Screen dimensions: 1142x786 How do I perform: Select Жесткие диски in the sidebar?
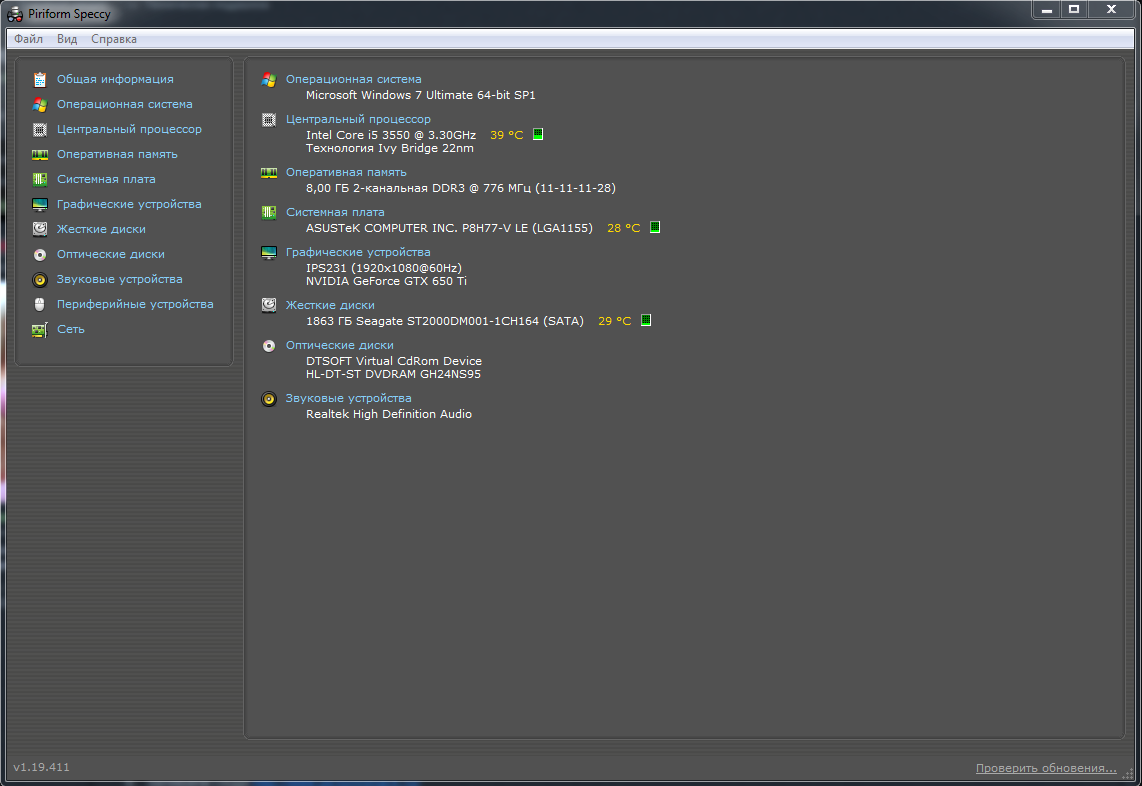pyautogui.click(x=101, y=229)
